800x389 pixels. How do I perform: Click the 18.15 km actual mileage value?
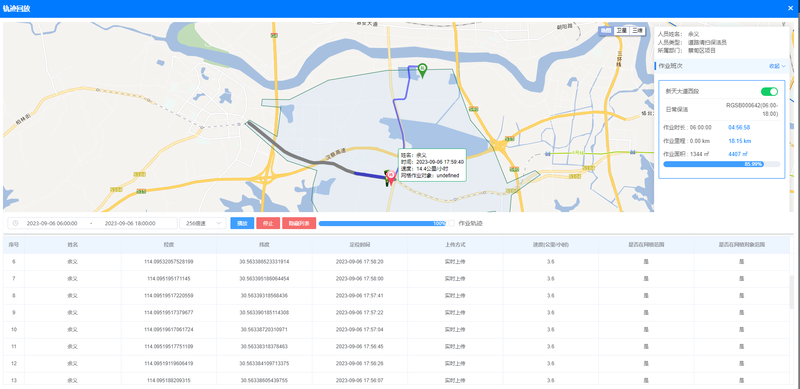point(739,141)
